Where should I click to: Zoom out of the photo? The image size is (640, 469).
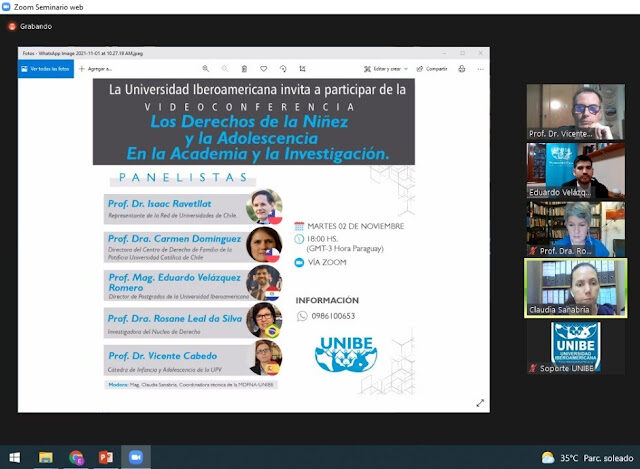pyautogui.click(x=225, y=69)
